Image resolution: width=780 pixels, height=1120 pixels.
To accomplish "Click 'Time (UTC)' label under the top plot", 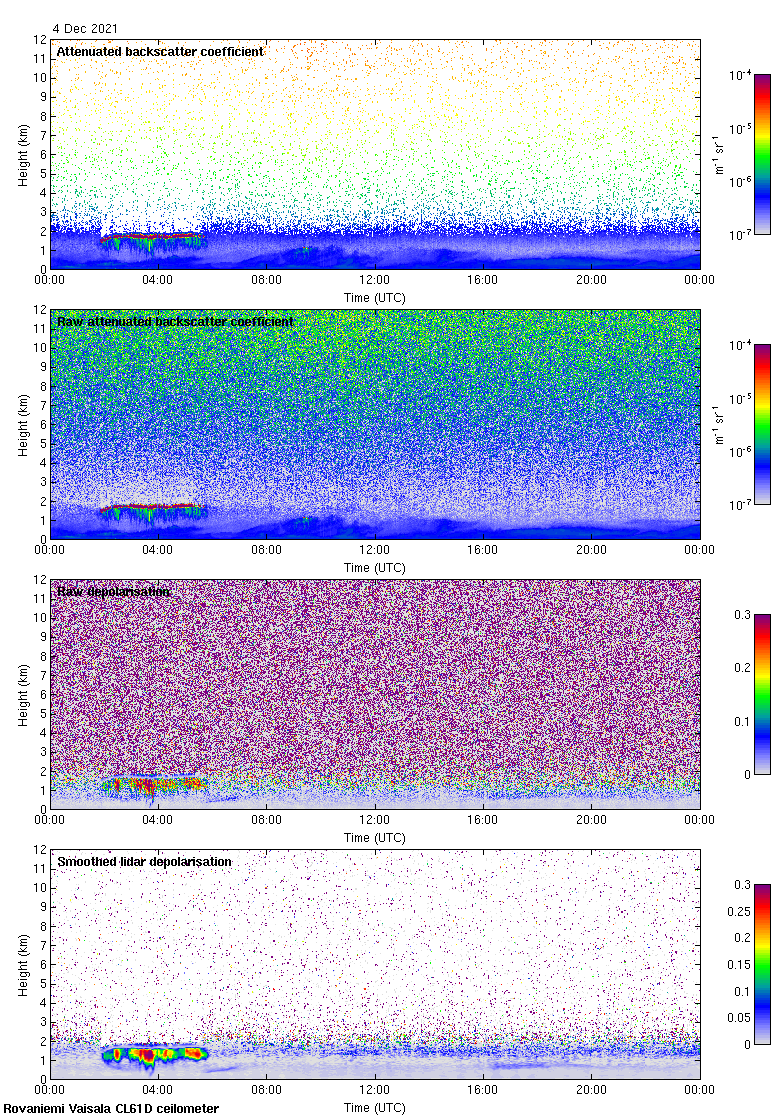I will (x=374, y=298).
